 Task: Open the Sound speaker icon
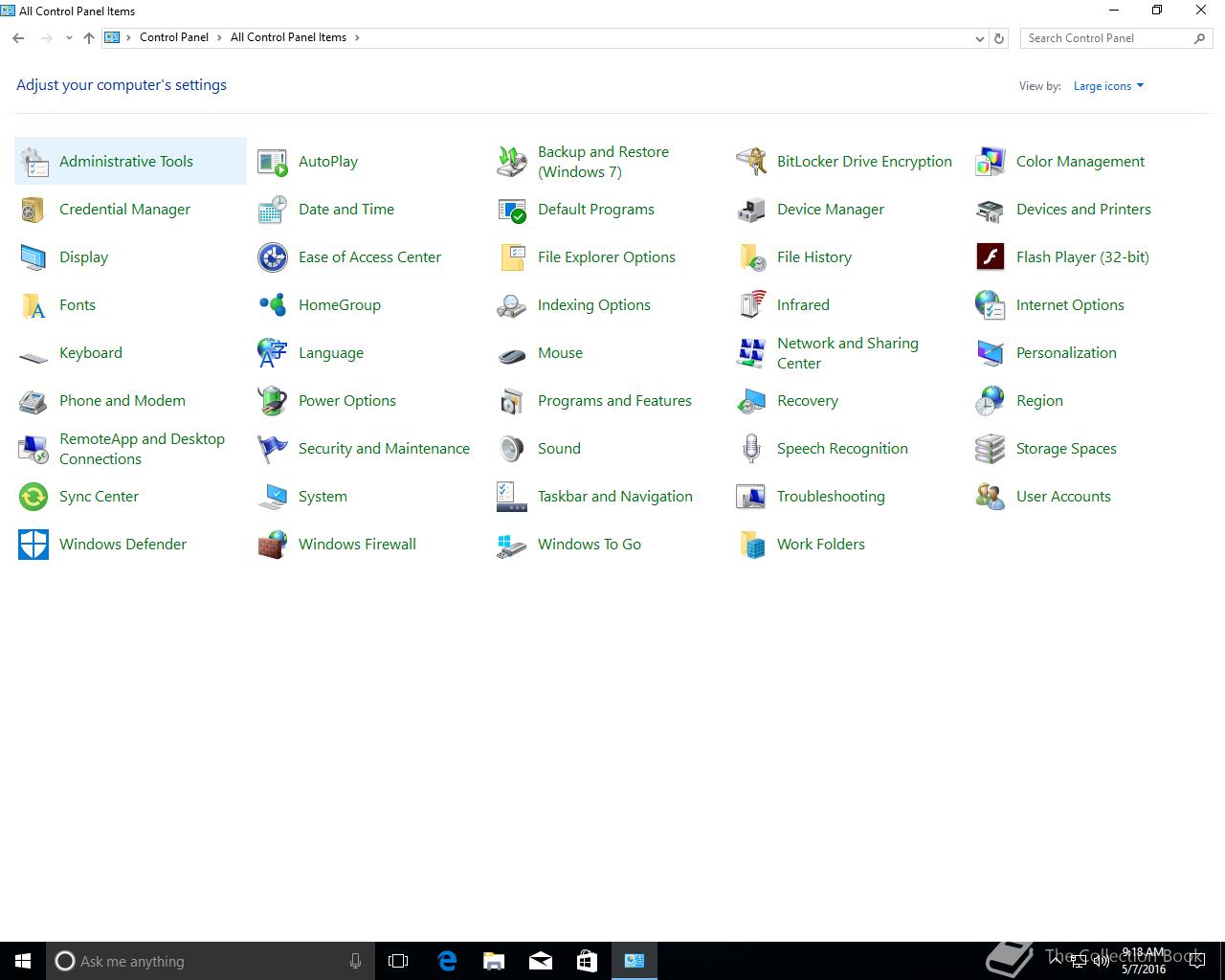(512, 449)
